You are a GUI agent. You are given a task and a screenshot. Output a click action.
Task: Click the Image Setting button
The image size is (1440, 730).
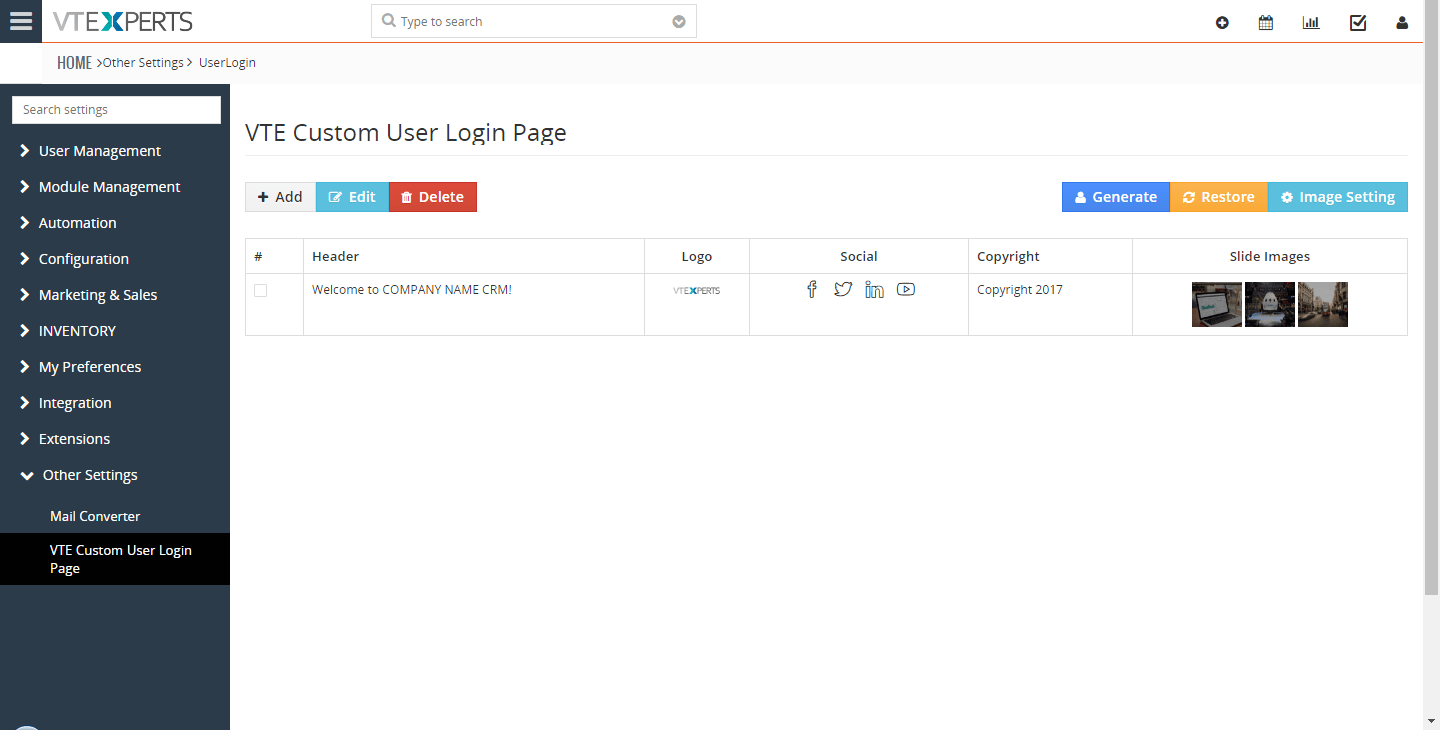(1337, 196)
